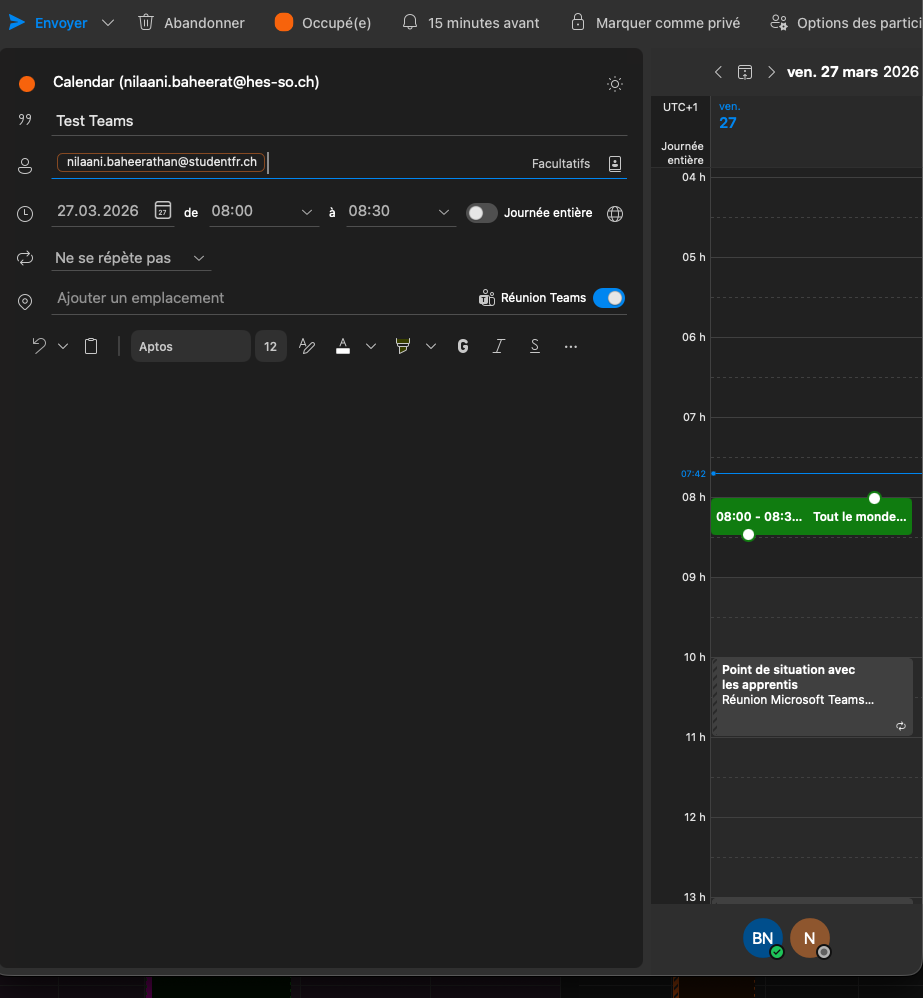This screenshot has width=923, height=998.
Task: Open the date picker calendar icon
Action: tap(163, 211)
